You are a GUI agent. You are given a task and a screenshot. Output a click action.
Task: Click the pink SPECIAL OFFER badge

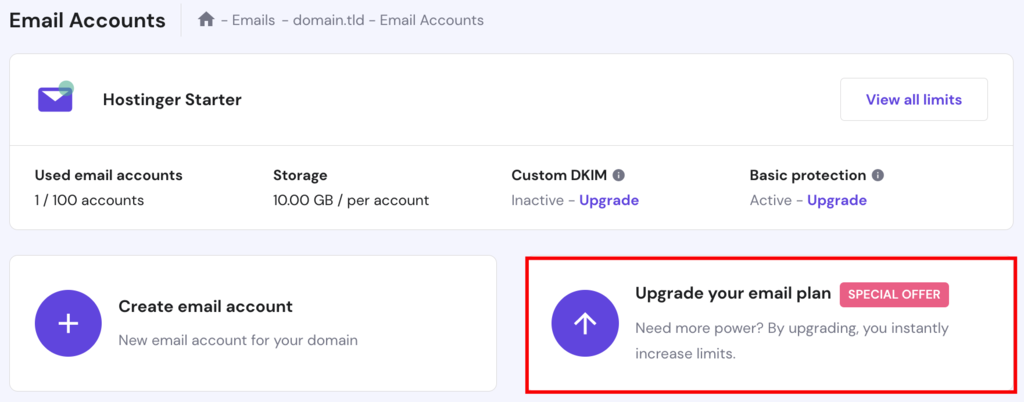(x=894, y=294)
